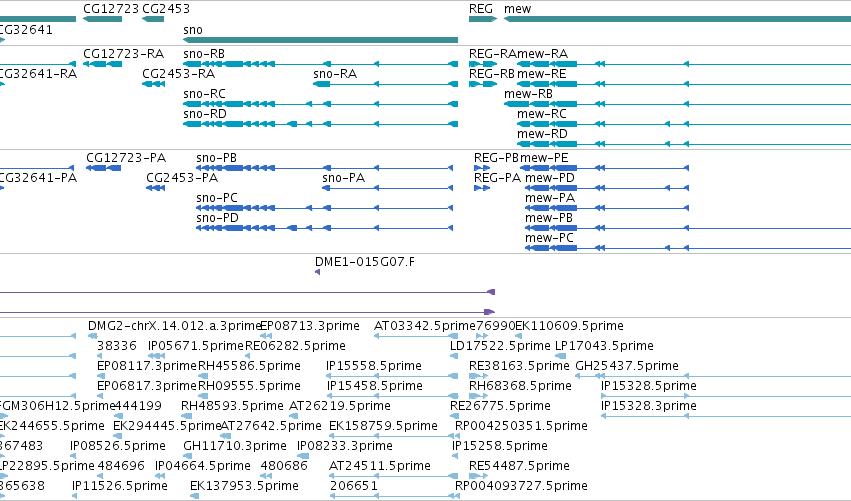The image size is (851, 501).
Task: Click the mew-PB protein label
Action: point(549,218)
